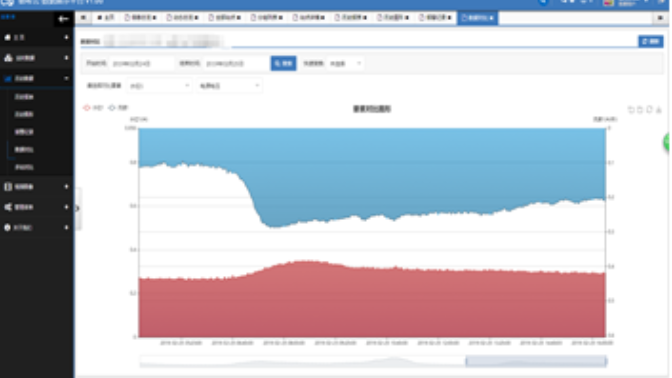
Task: Open the first comparison parameter dropdown
Action: pos(159,86)
